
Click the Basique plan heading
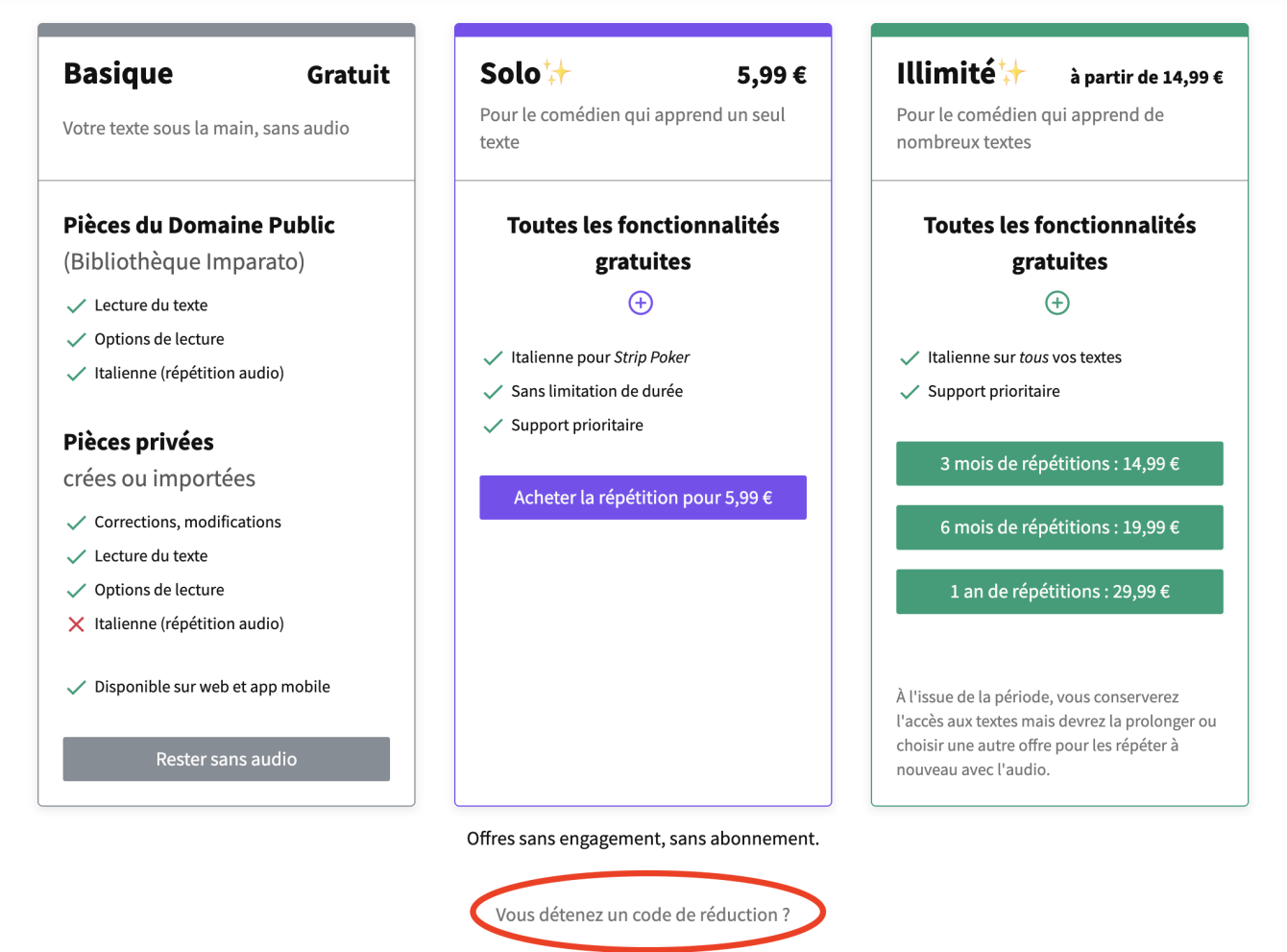(118, 74)
